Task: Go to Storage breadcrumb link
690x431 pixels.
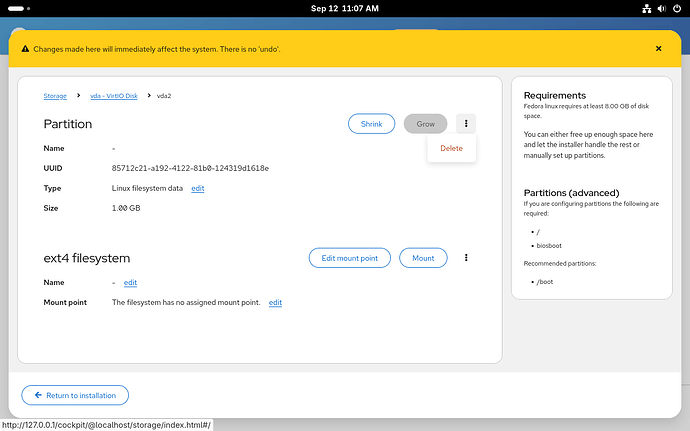Action: [55, 96]
